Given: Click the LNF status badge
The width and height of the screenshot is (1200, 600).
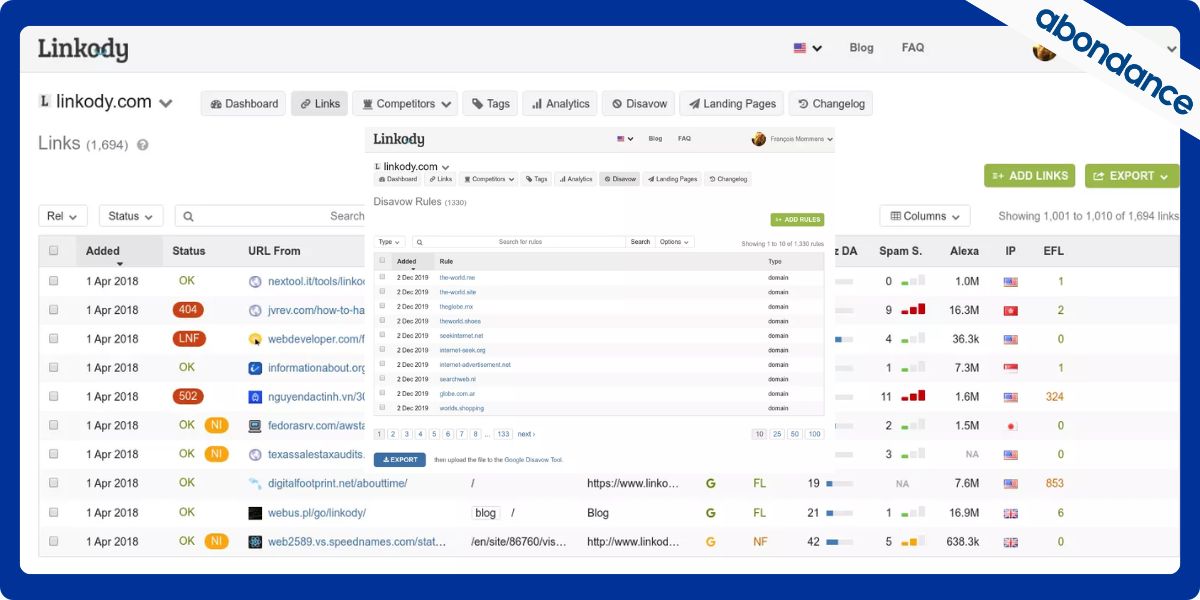Looking at the screenshot, I should pos(189,339).
